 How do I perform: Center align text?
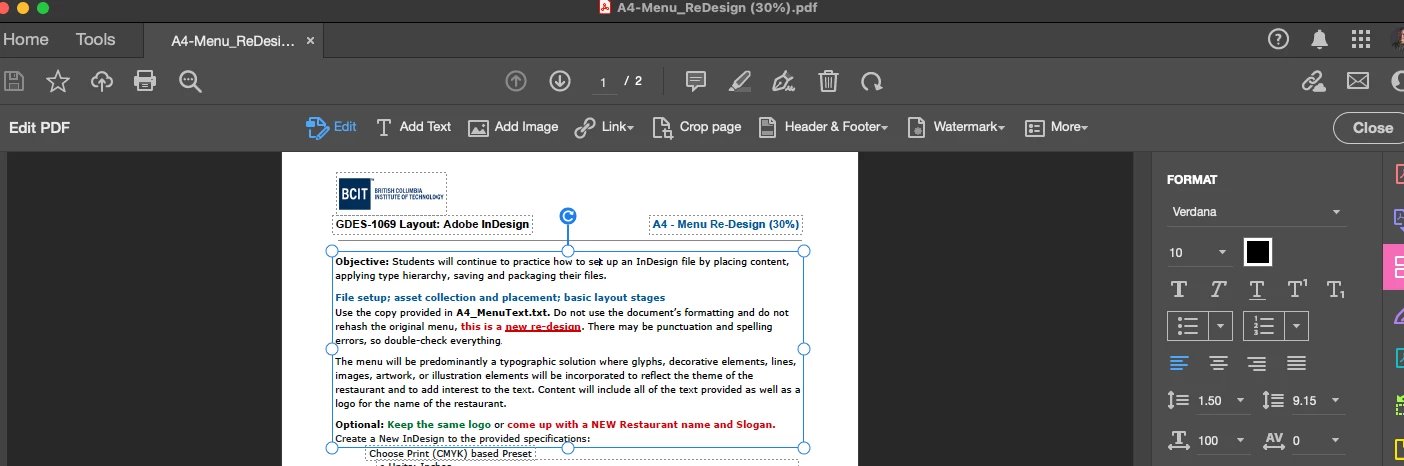1218,363
